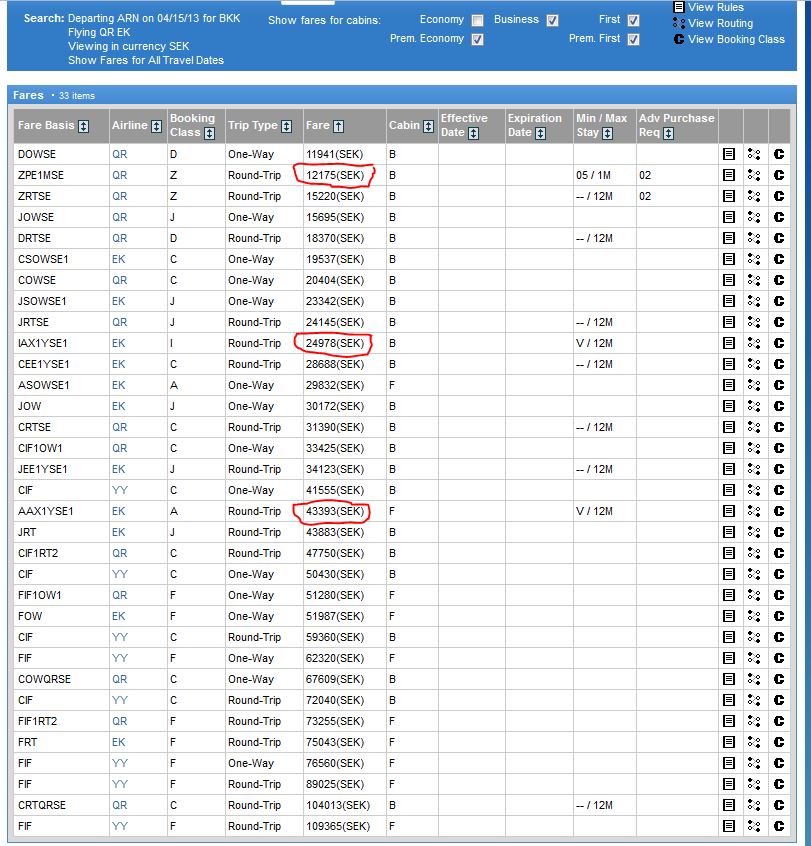View routing icon for ZPE1MSE fare row
The height and width of the screenshot is (846, 811).
754,175
